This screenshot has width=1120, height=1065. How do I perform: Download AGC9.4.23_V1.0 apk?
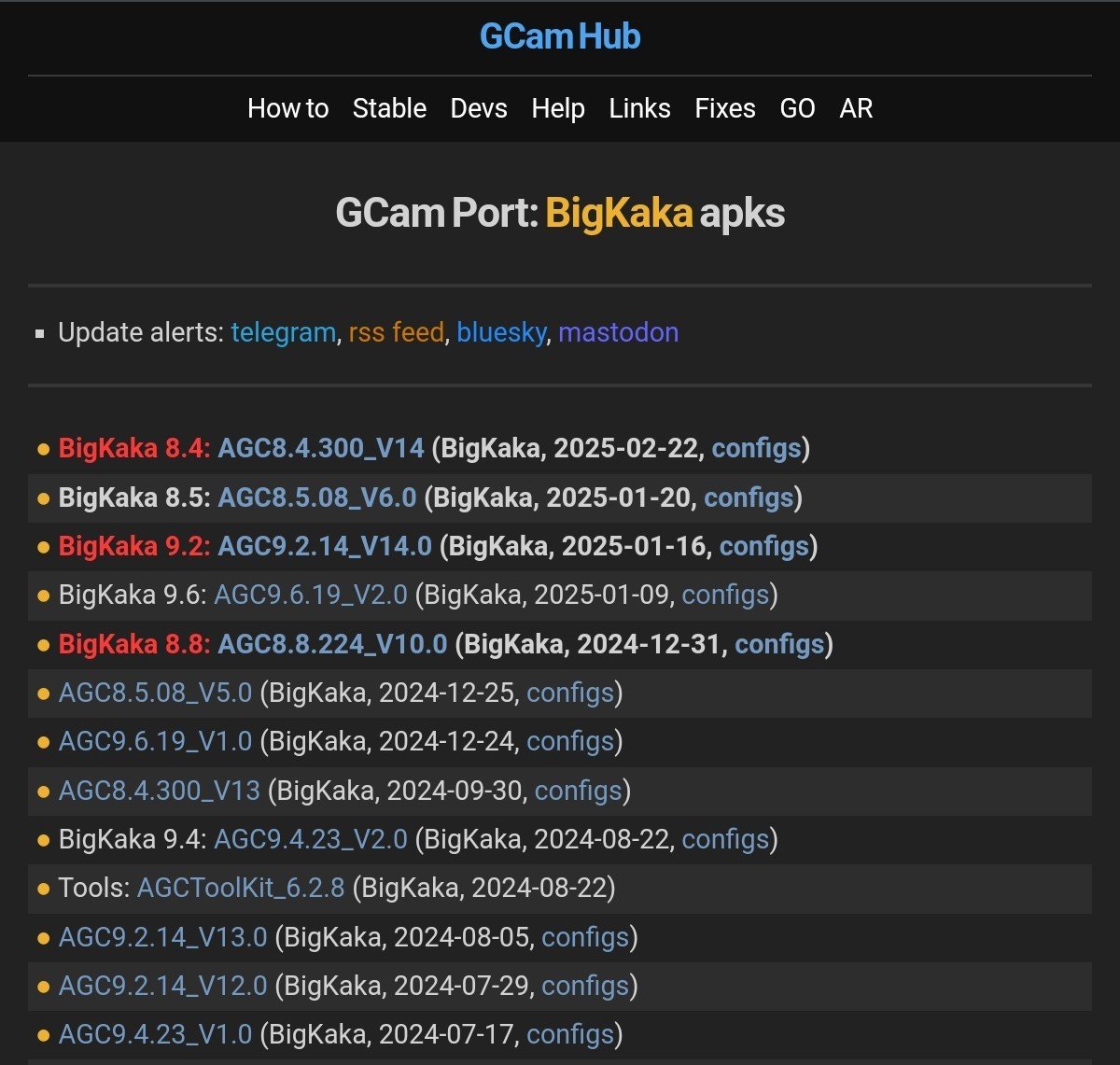click(x=155, y=1034)
